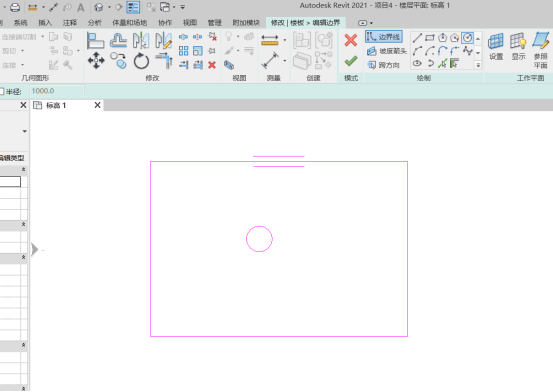Open the 插入 ribbon tab

tap(45, 23)
